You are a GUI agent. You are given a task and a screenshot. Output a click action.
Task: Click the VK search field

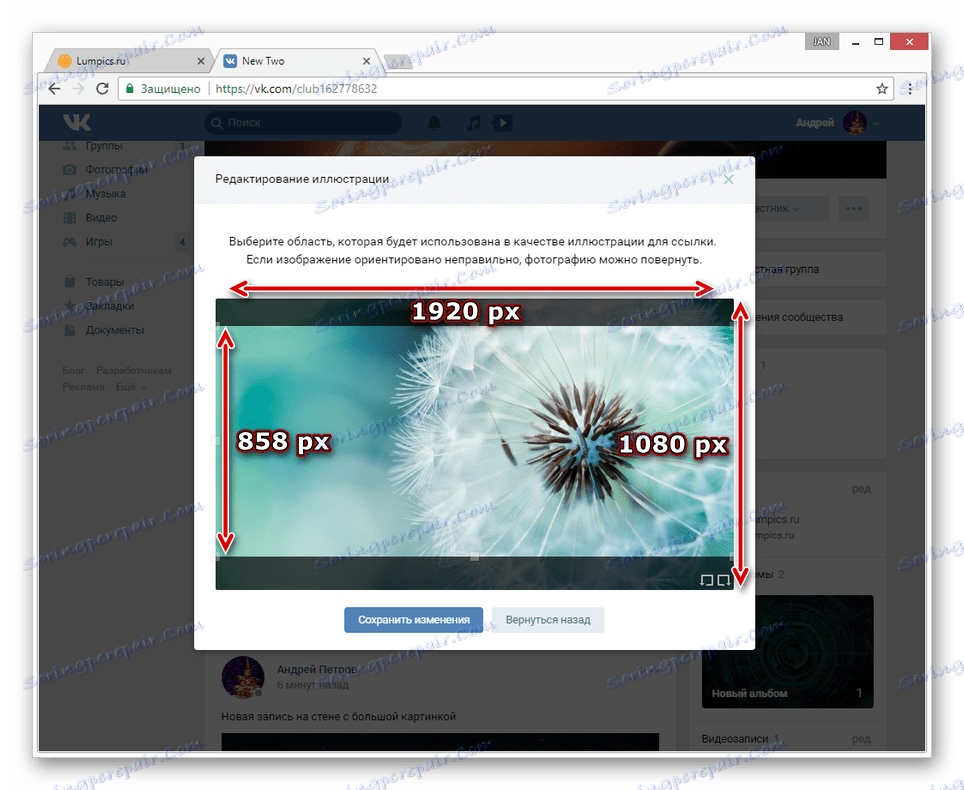(303, 123)
